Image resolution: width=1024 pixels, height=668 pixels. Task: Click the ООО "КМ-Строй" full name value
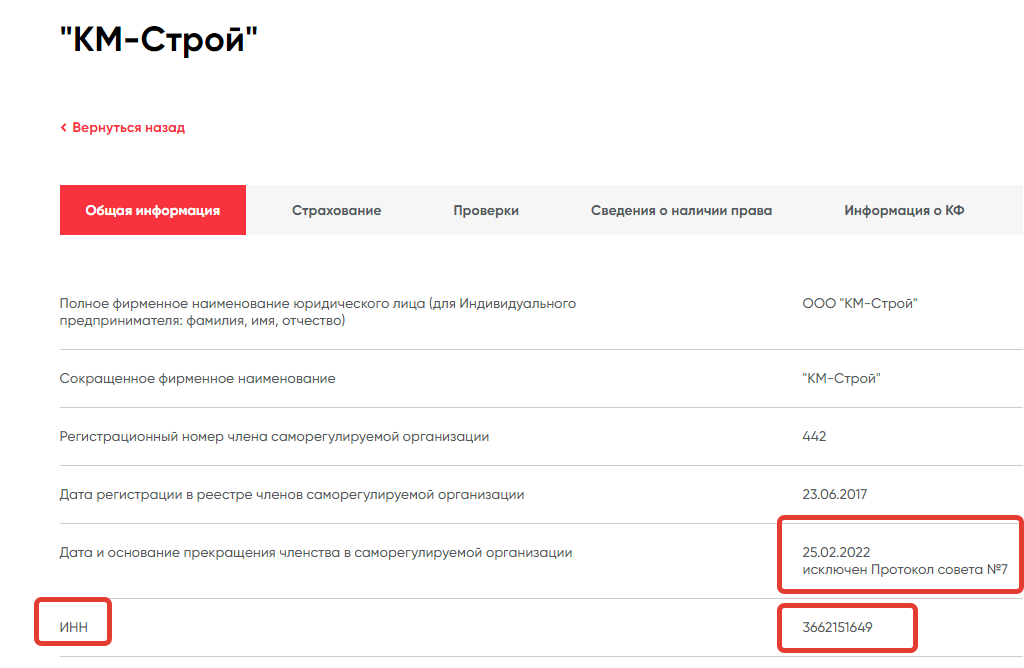click(x=860, y=304)
